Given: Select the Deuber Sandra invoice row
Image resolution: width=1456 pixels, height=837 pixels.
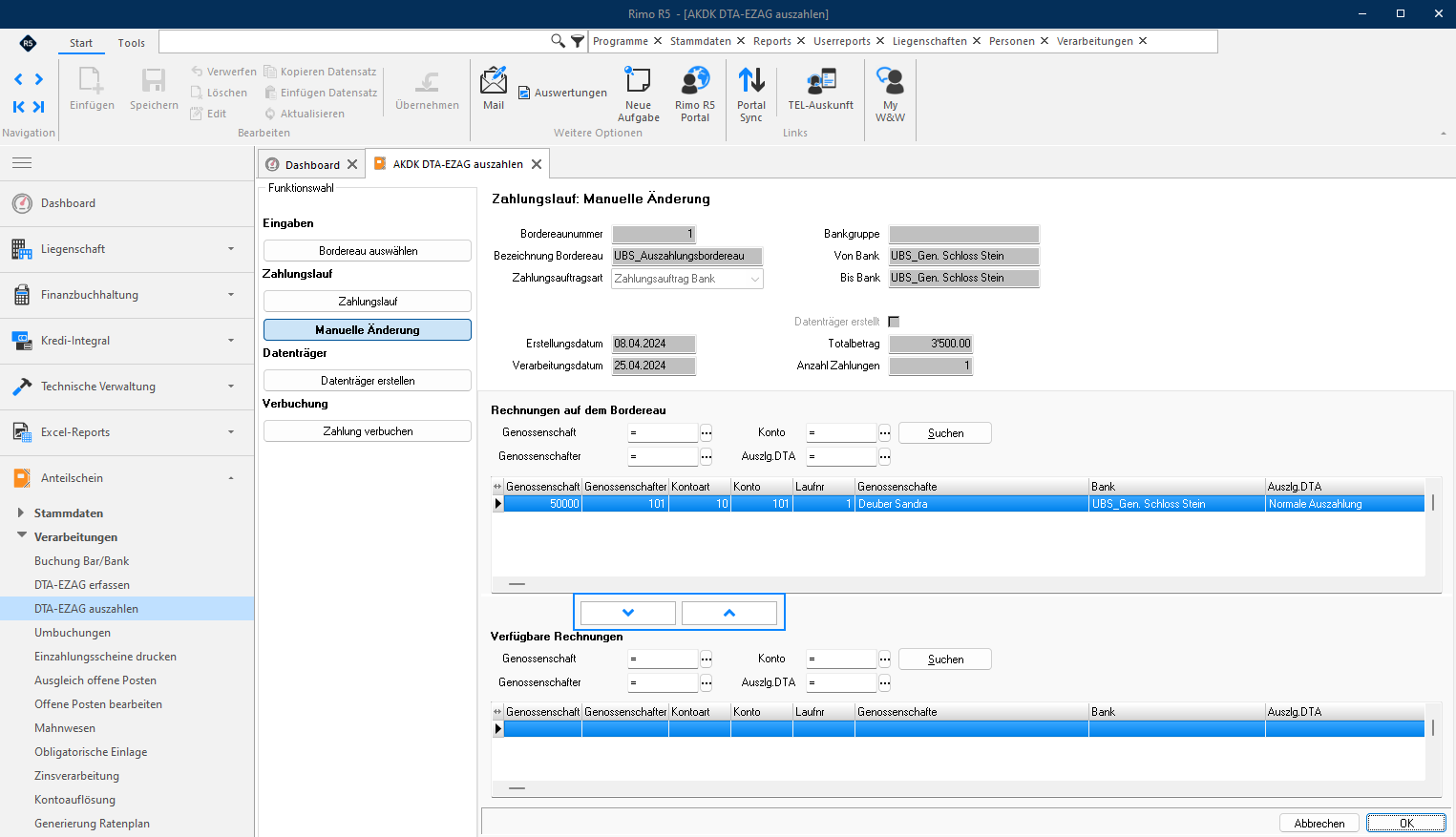Looking at the screenshot, I should [959, 504].
